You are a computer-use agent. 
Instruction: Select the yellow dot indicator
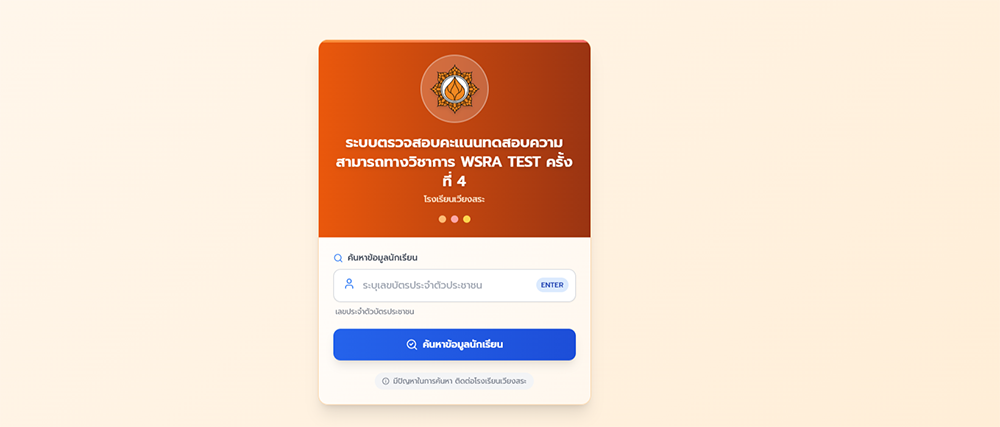click(x=467, y=219)
